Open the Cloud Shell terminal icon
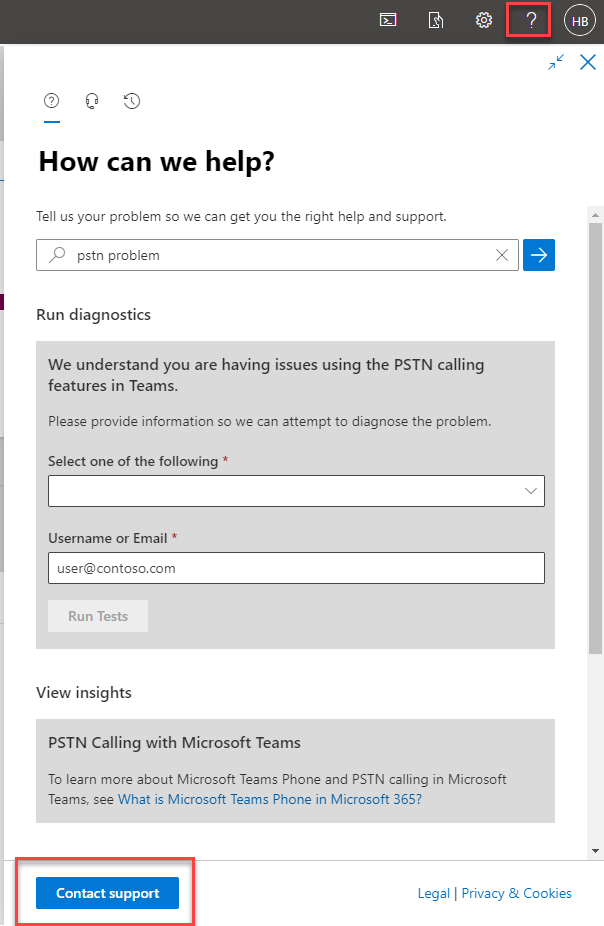 pyautogui.click(x=388, y=19)
